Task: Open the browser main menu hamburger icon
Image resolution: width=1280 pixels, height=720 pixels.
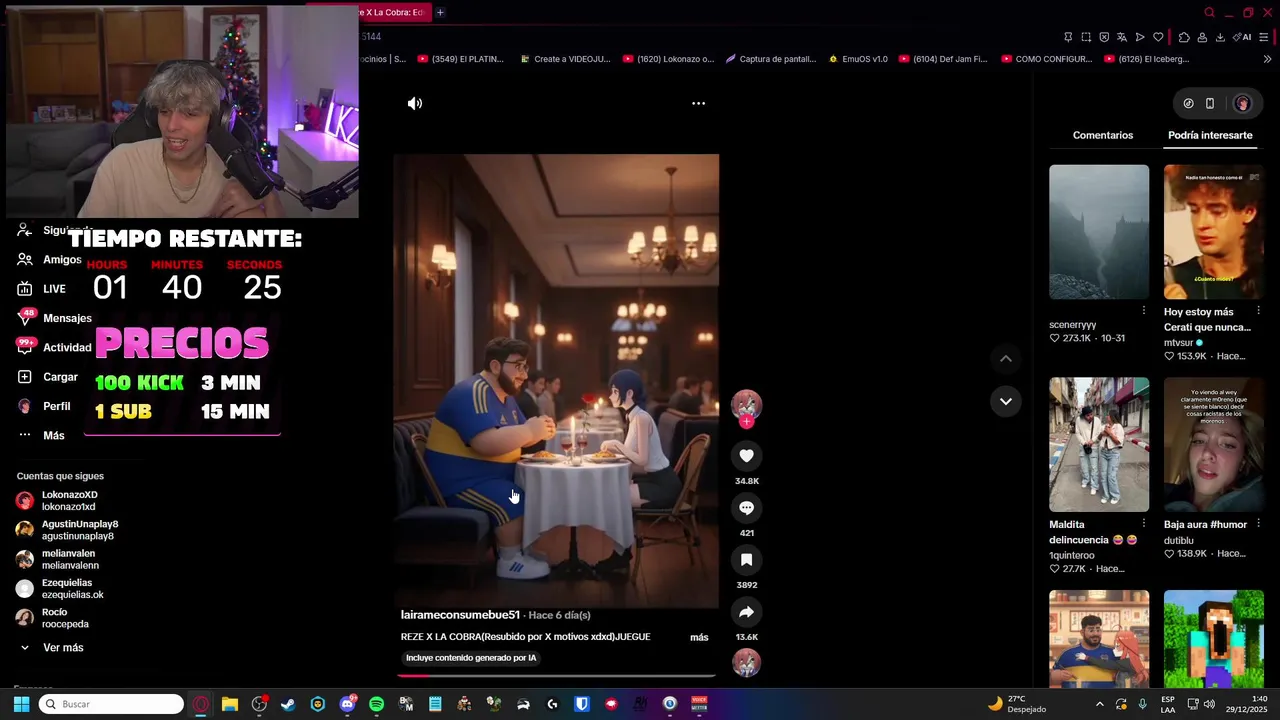Action: pyautogui.click(x=1264, y=37)
